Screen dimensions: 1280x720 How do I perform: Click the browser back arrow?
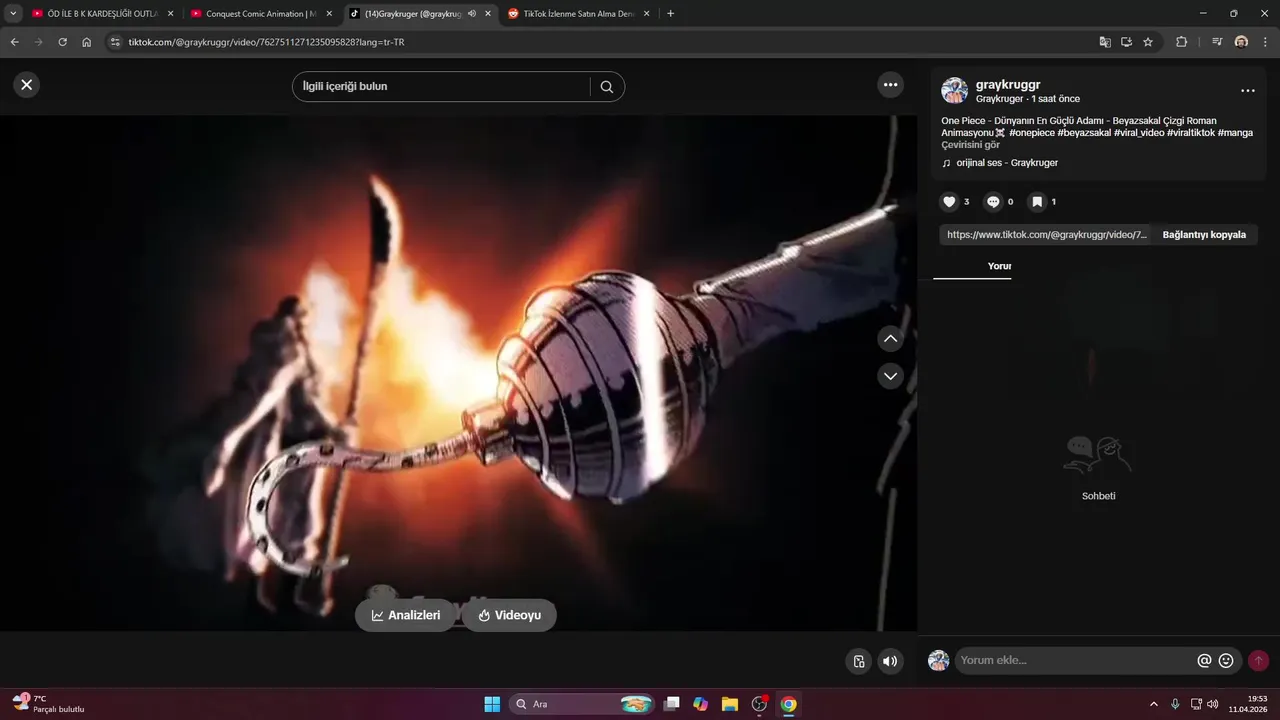[14, 42]
